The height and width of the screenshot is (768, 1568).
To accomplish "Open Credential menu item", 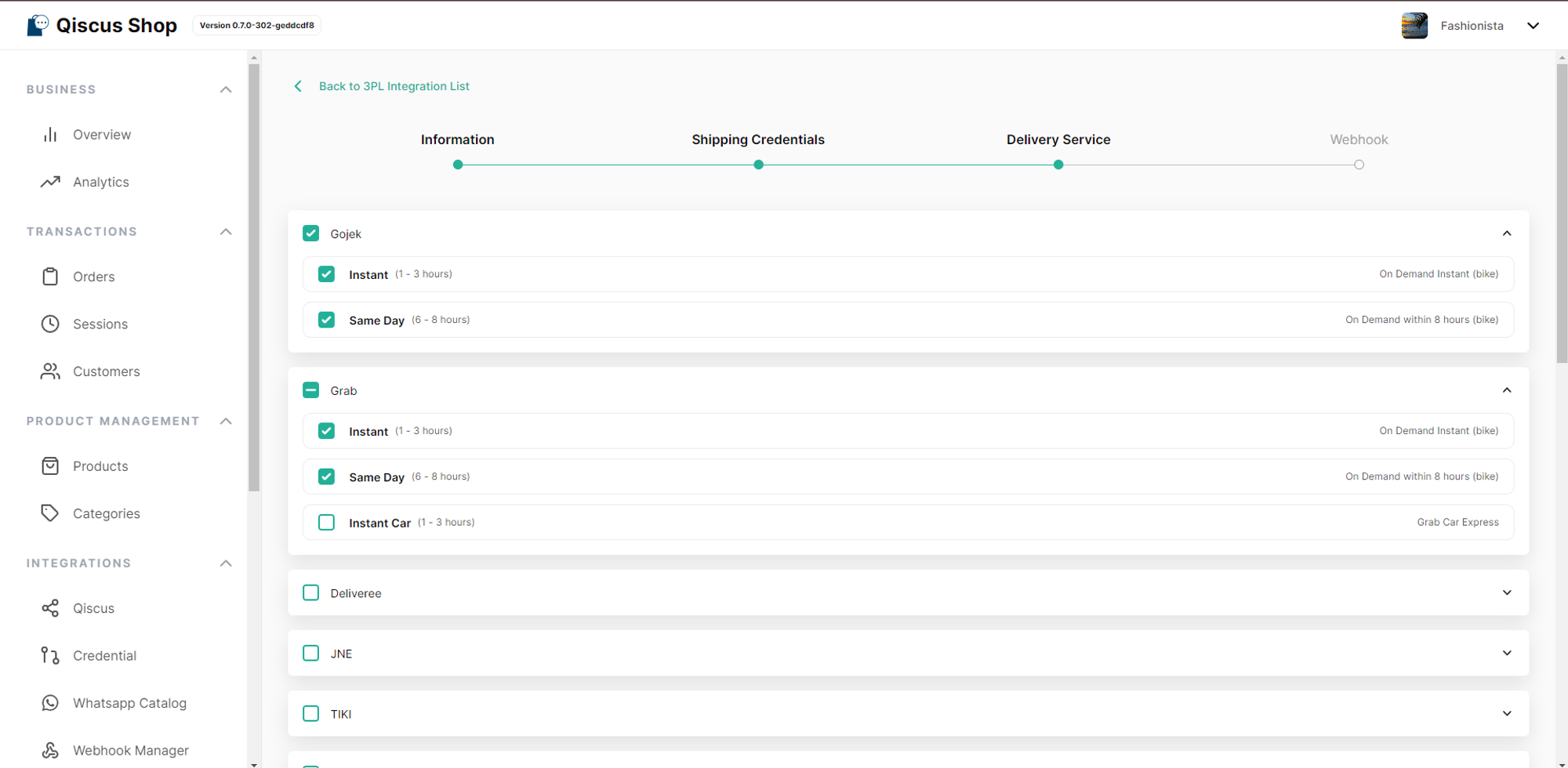I will [x=105, y=655].
